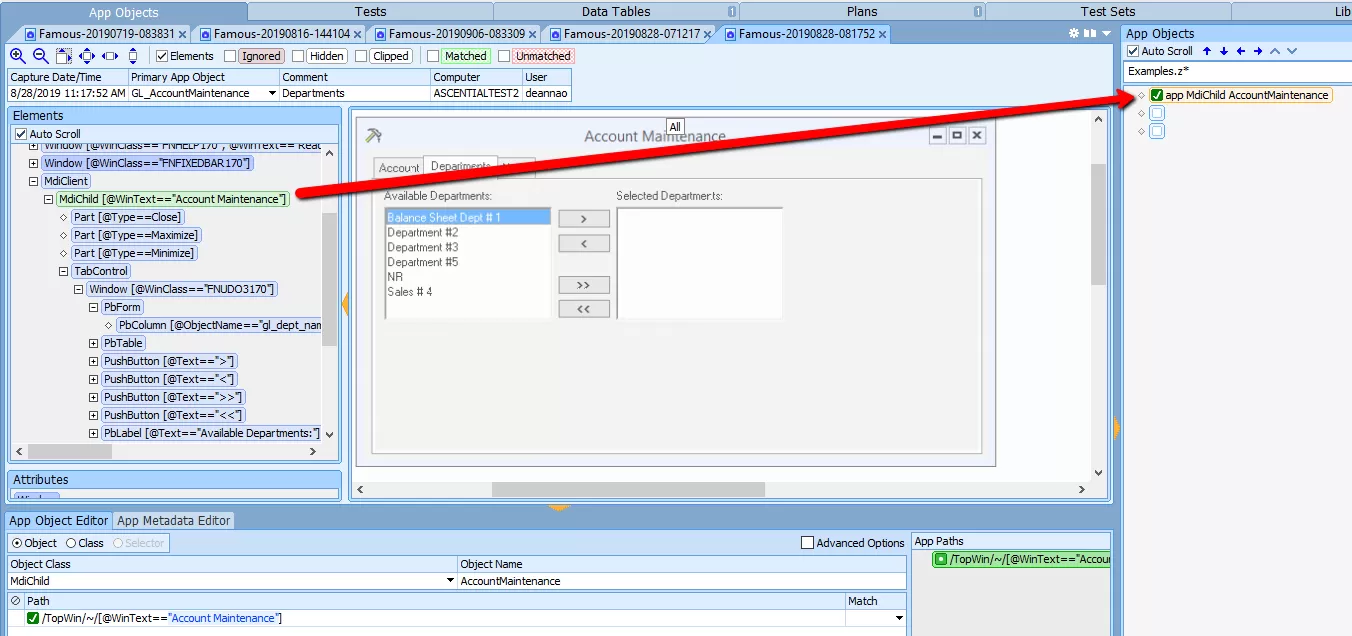The width and height of the screenshot is (1352, 636).
Task: Select PushButton [@Text=="<"] in the tree
Action: coord(170,379)
